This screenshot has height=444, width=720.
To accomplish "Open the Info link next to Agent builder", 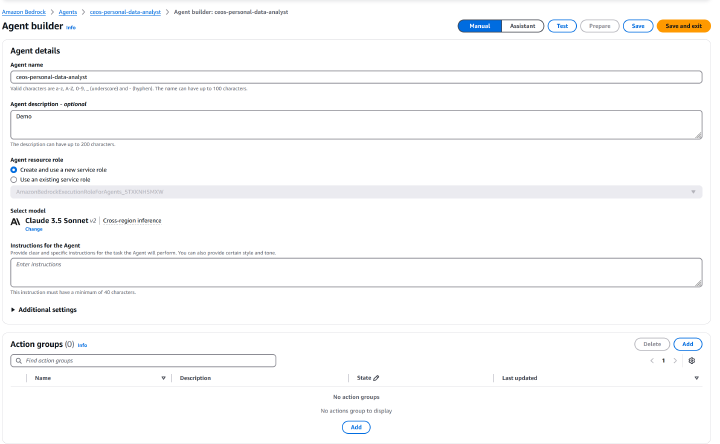I will point(71,27).
